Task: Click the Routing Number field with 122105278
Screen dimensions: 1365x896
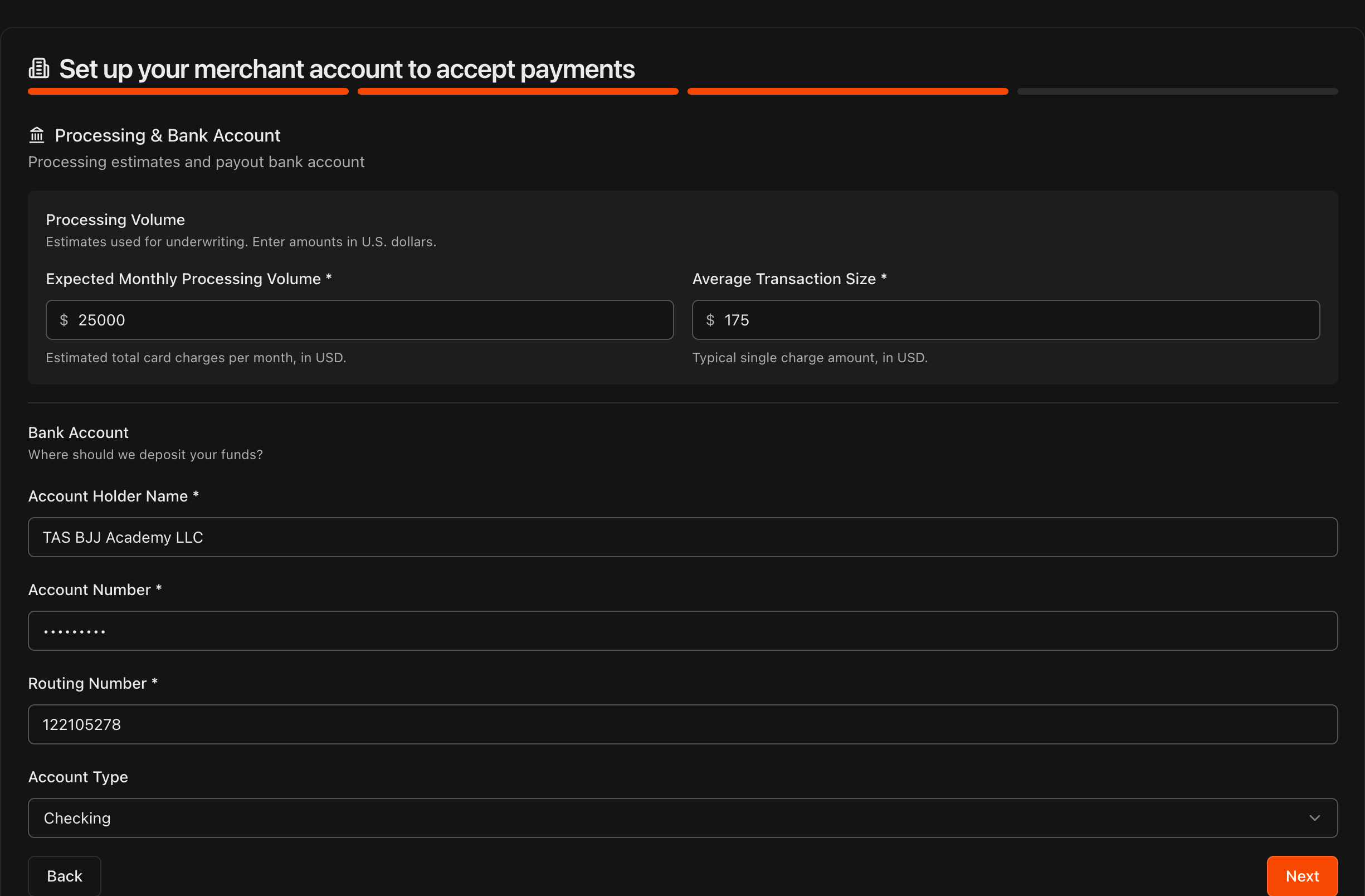Action: point(682,724)
